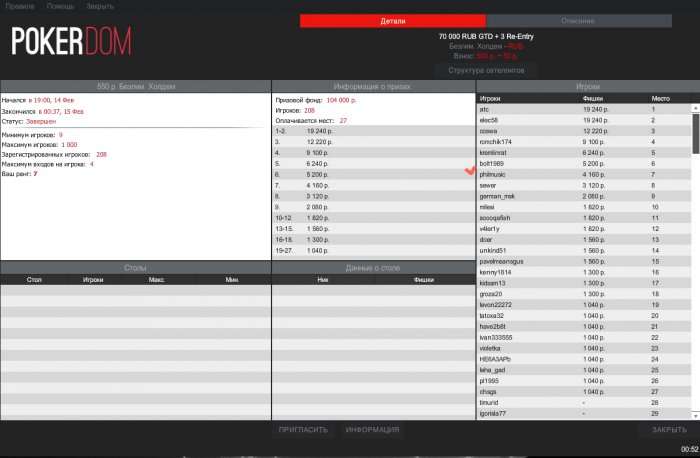700x458 pixels.
Task: Select player row kenny1814
Action: tap(584, 272)
